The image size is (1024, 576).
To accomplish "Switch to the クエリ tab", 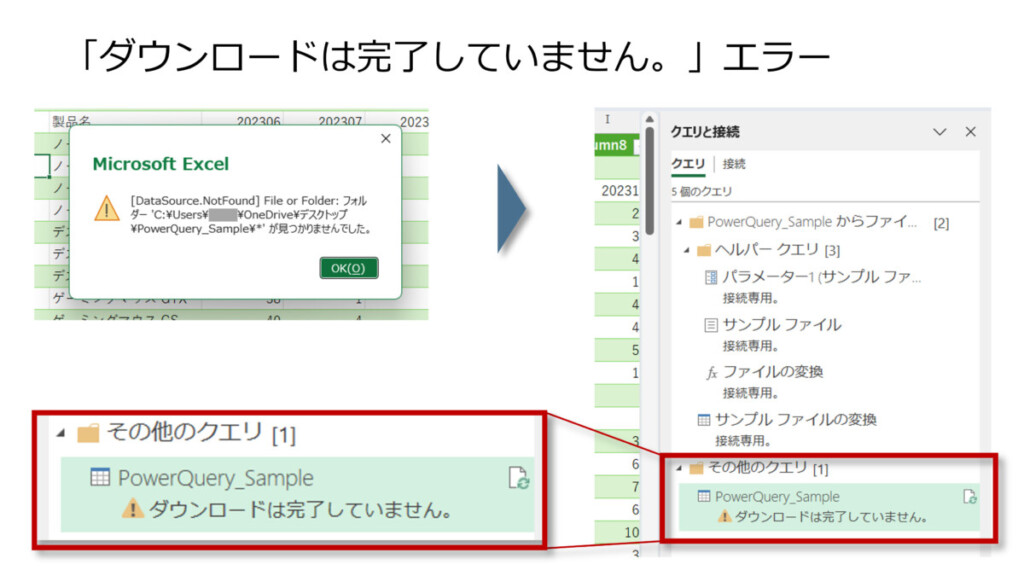I will [687, 164].
